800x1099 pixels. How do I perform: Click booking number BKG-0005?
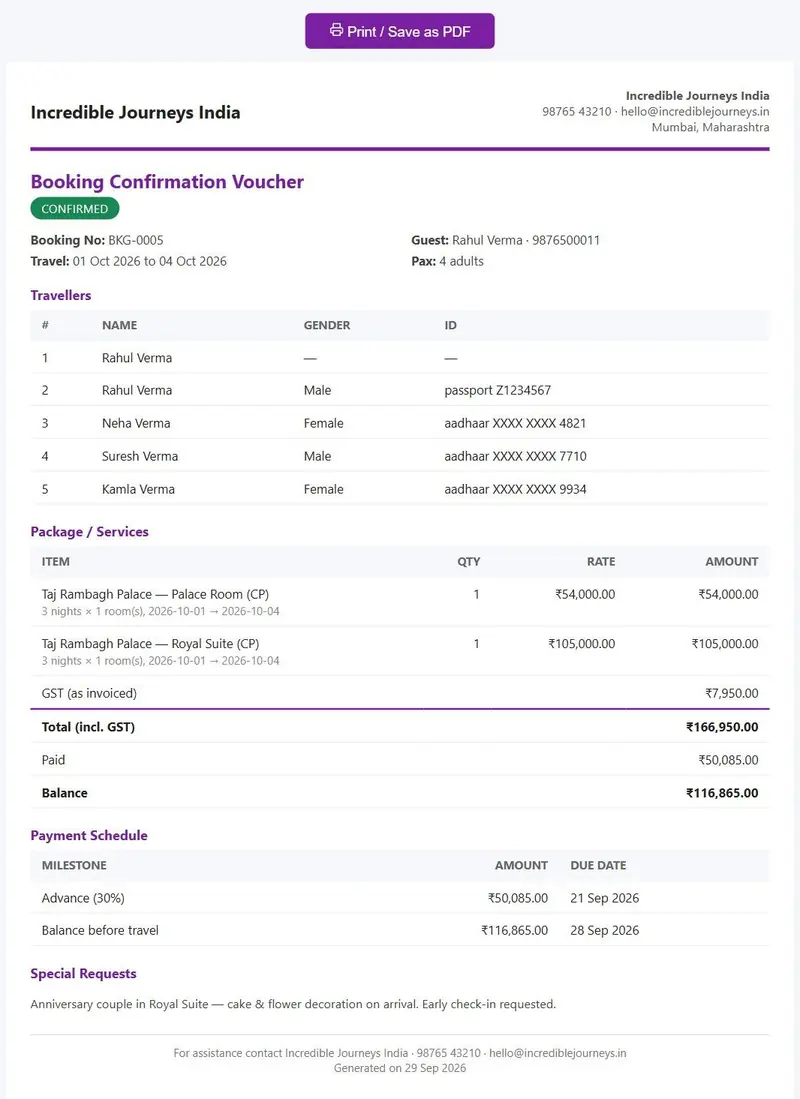(135, 240)
